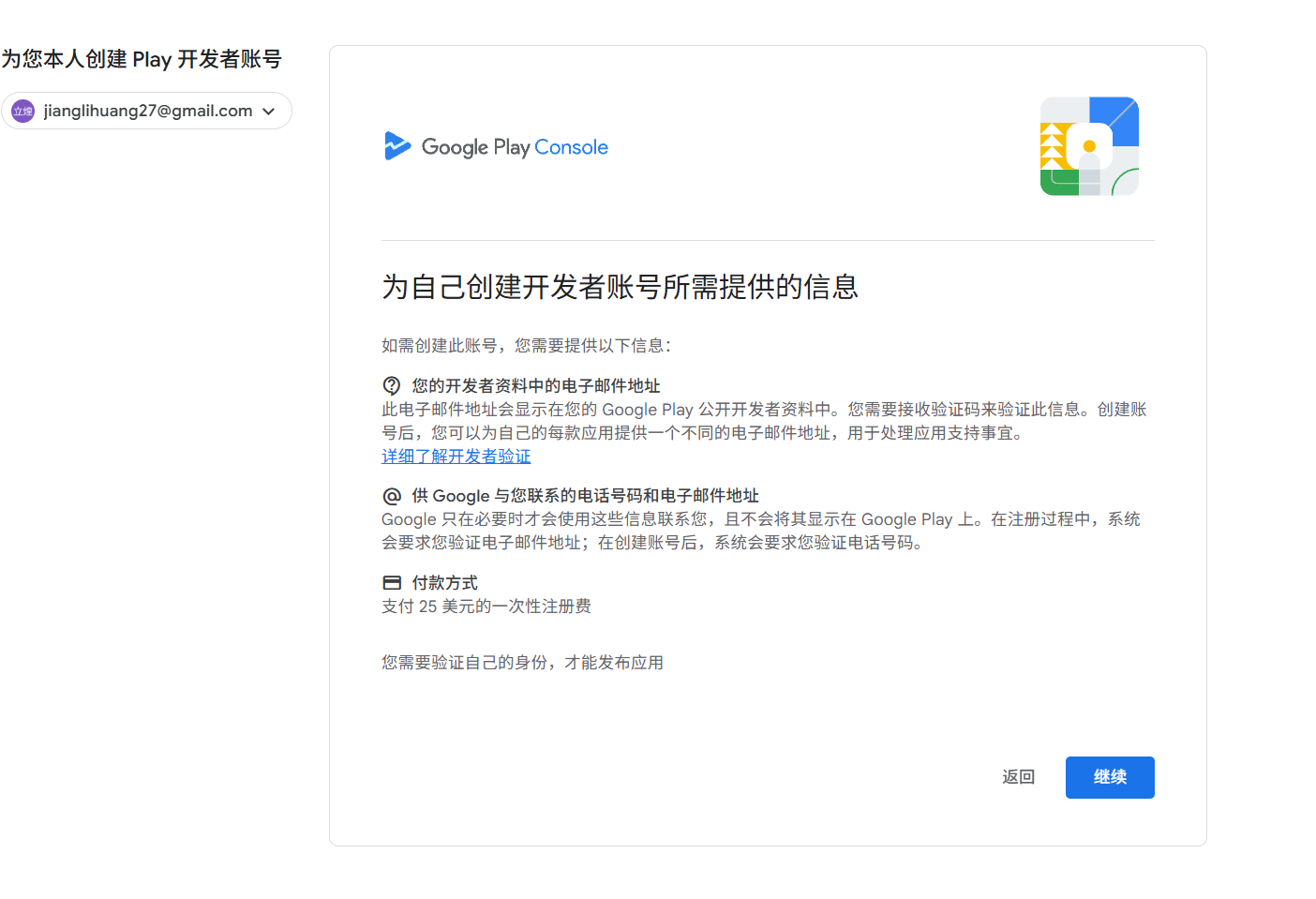Click the @ icon beside 供 Google 与您联系

[x=392, y=496]
